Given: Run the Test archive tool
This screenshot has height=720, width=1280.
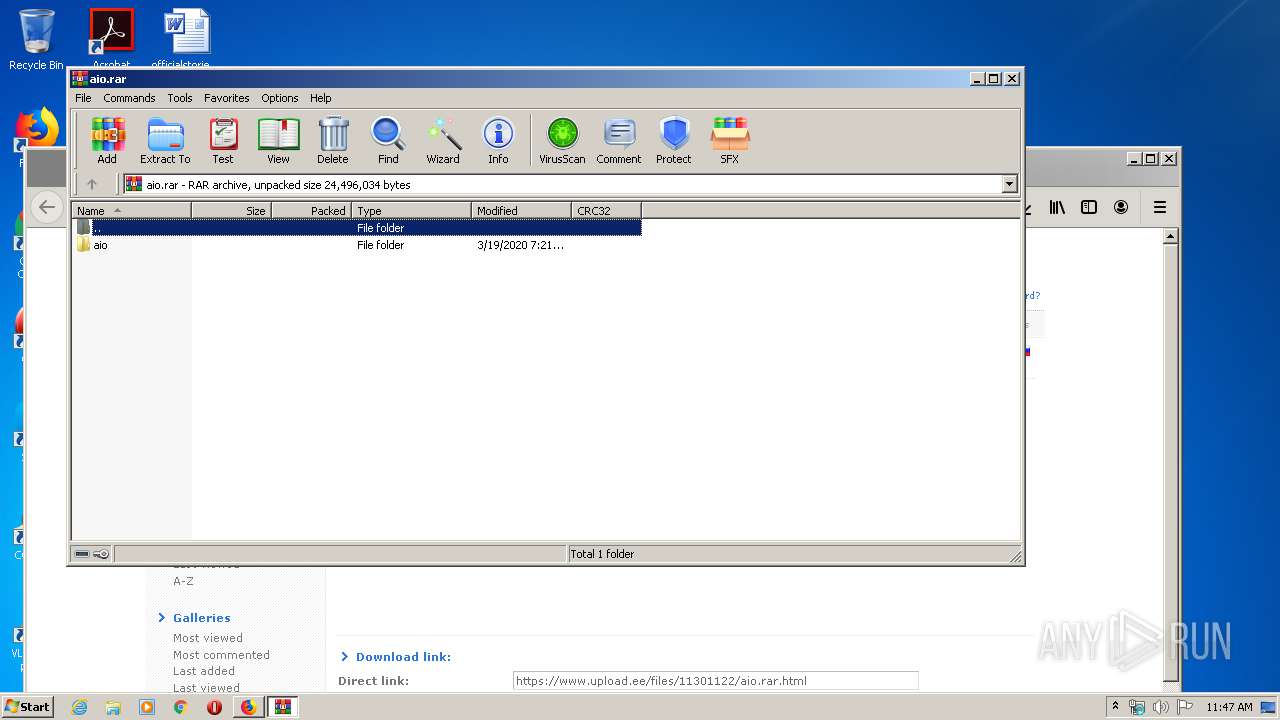Looking at the screenshot, I should click(223, 141).
